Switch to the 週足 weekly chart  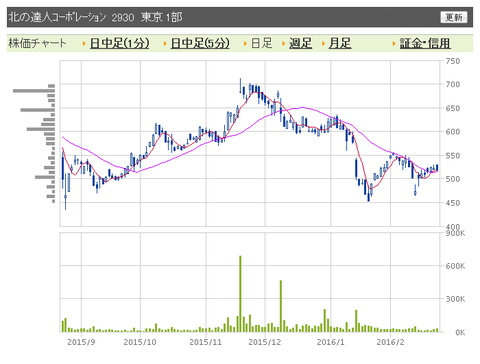coord(300,43)
